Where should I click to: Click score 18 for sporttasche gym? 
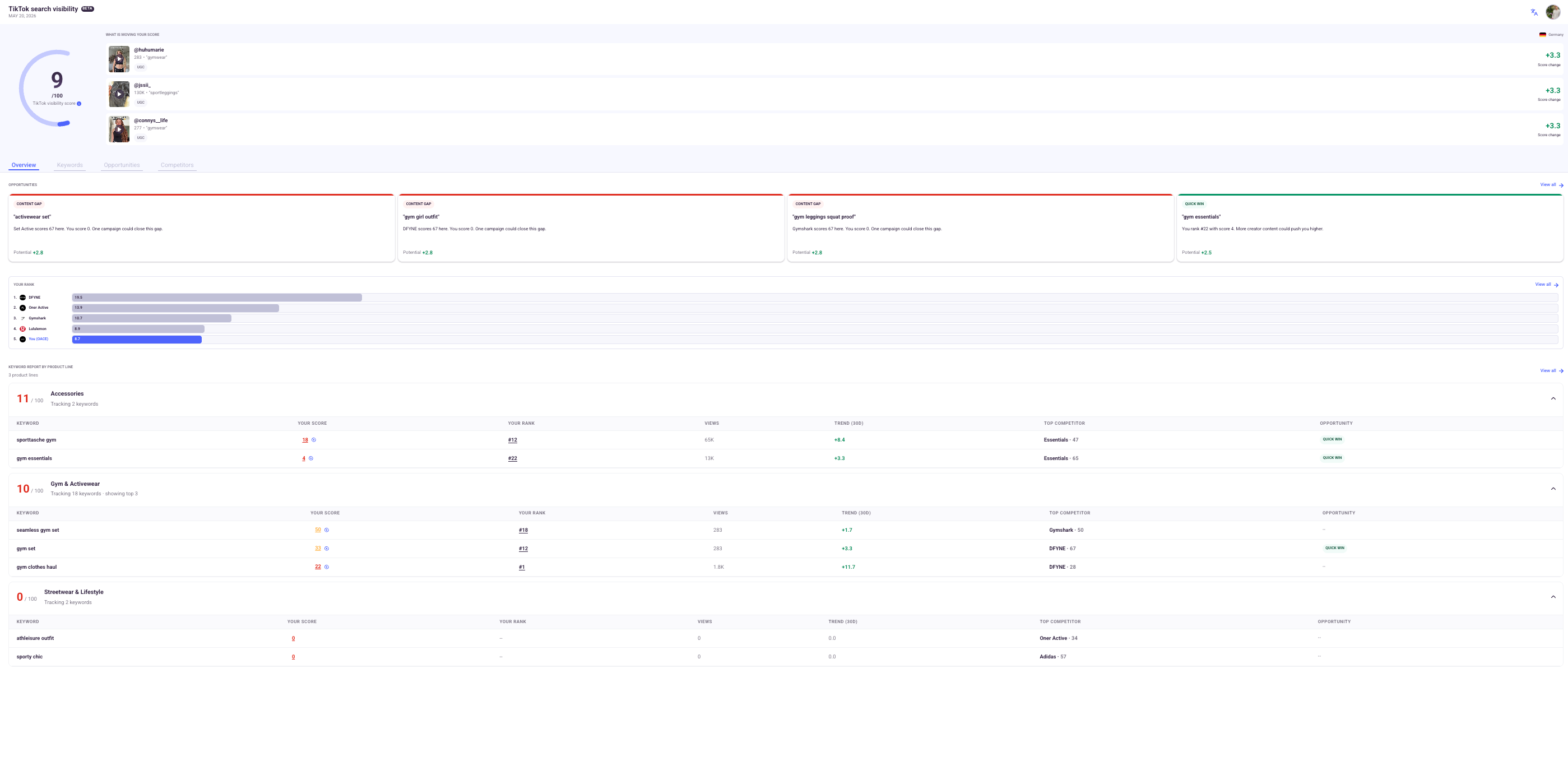(305, 440)
